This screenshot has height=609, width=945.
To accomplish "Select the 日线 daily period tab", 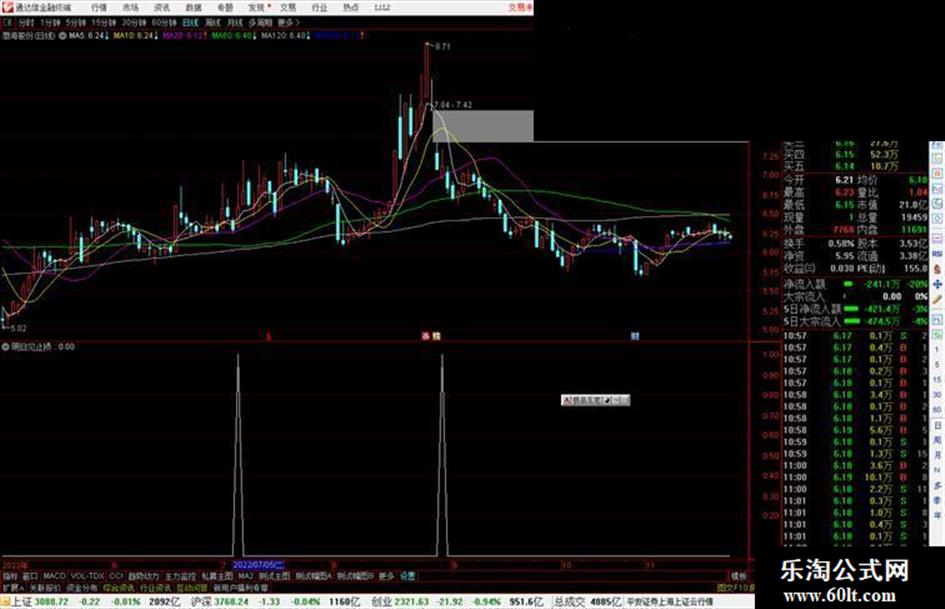I will click(x=190, y=23).
